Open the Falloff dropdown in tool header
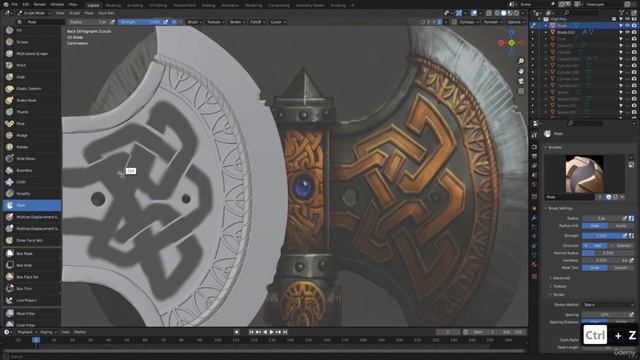This screenshot has height=360, width=640. click(x=257, y=22)
